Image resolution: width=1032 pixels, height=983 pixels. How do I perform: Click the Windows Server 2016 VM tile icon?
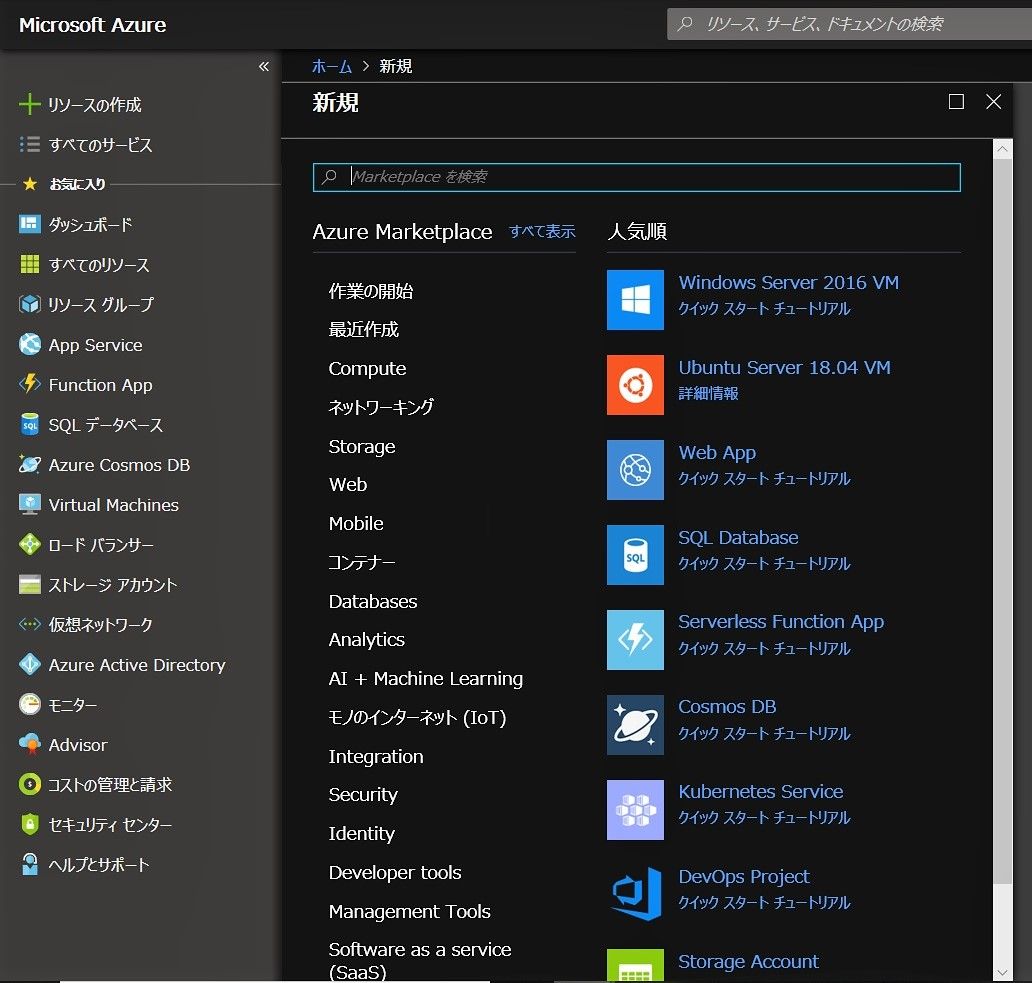coord(634,299)
